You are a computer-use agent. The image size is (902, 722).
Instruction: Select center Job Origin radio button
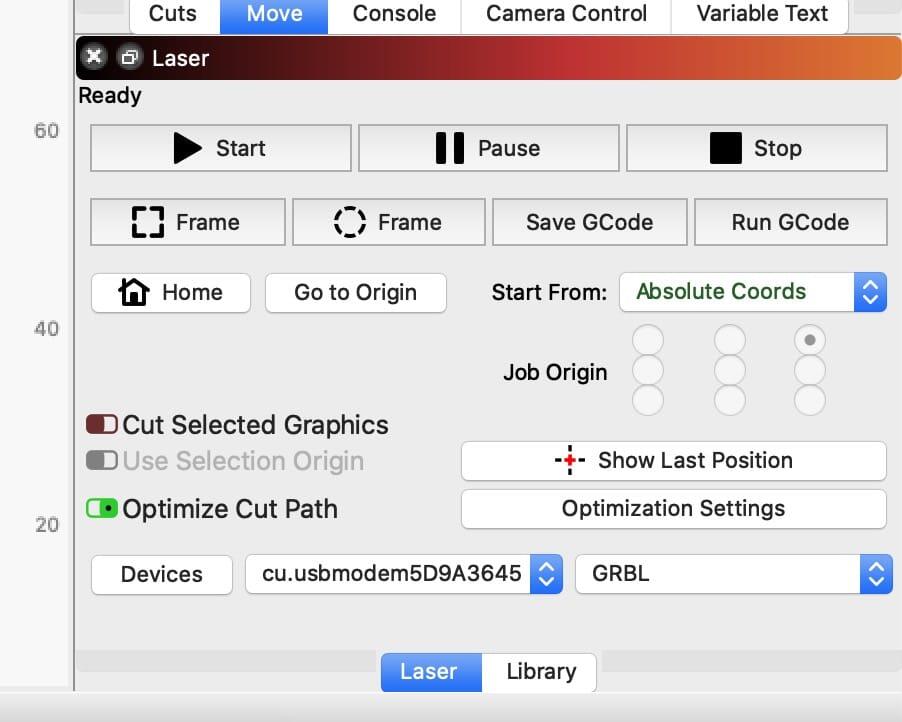(729, 370)
